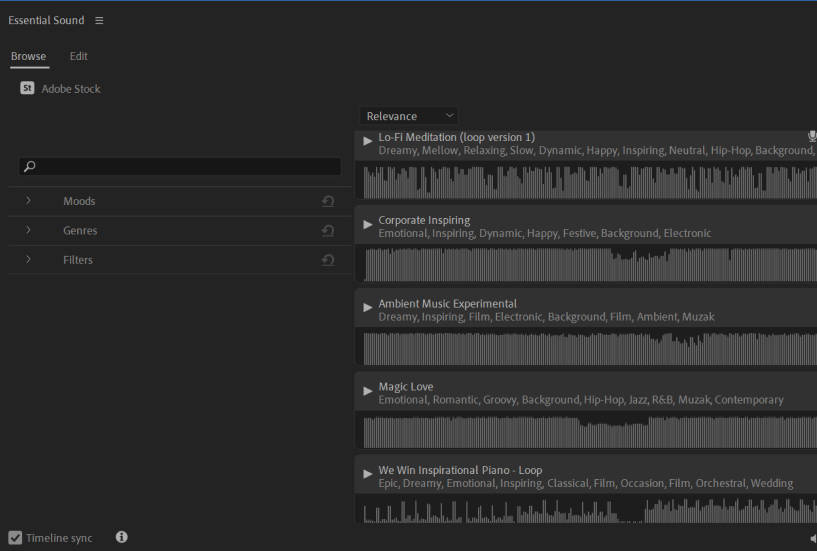This screenshot has width=817, height=551.
Task: Play the Ambient Music Experimental preview
Action: point(368,307)
